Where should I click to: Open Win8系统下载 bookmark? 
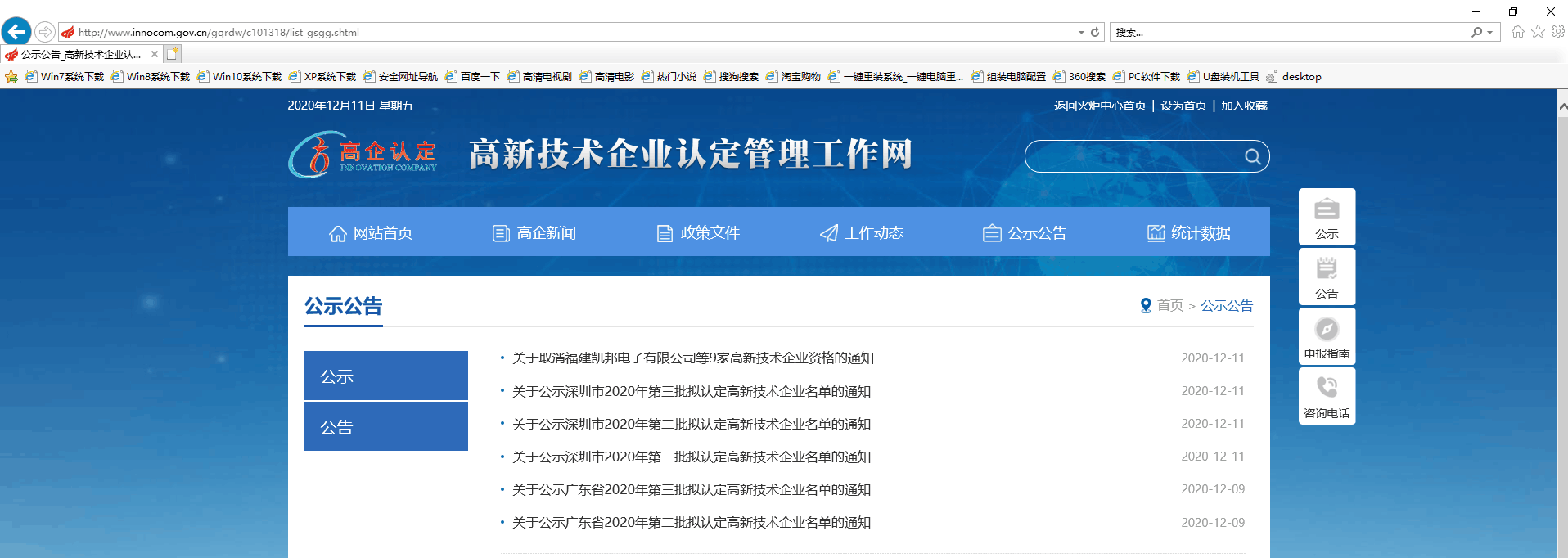click(151, 77)
